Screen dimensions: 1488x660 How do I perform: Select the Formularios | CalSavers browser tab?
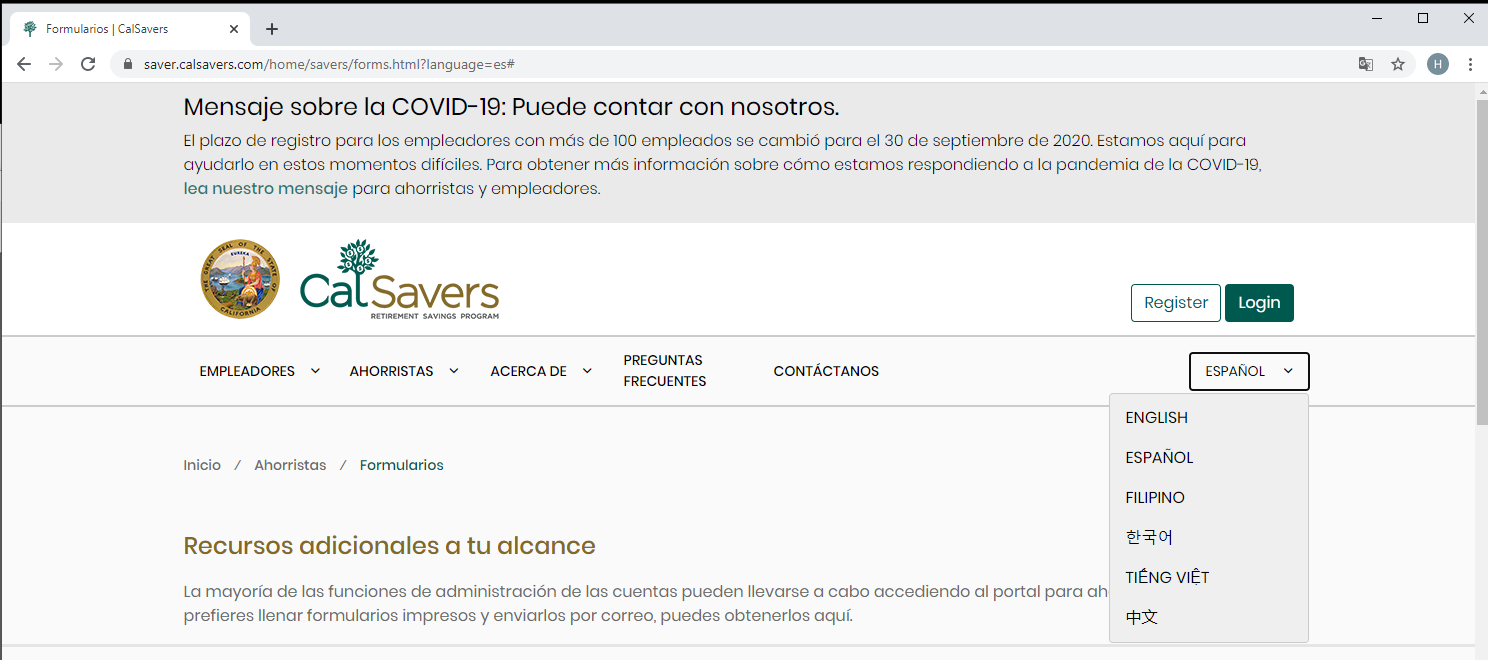130,29
